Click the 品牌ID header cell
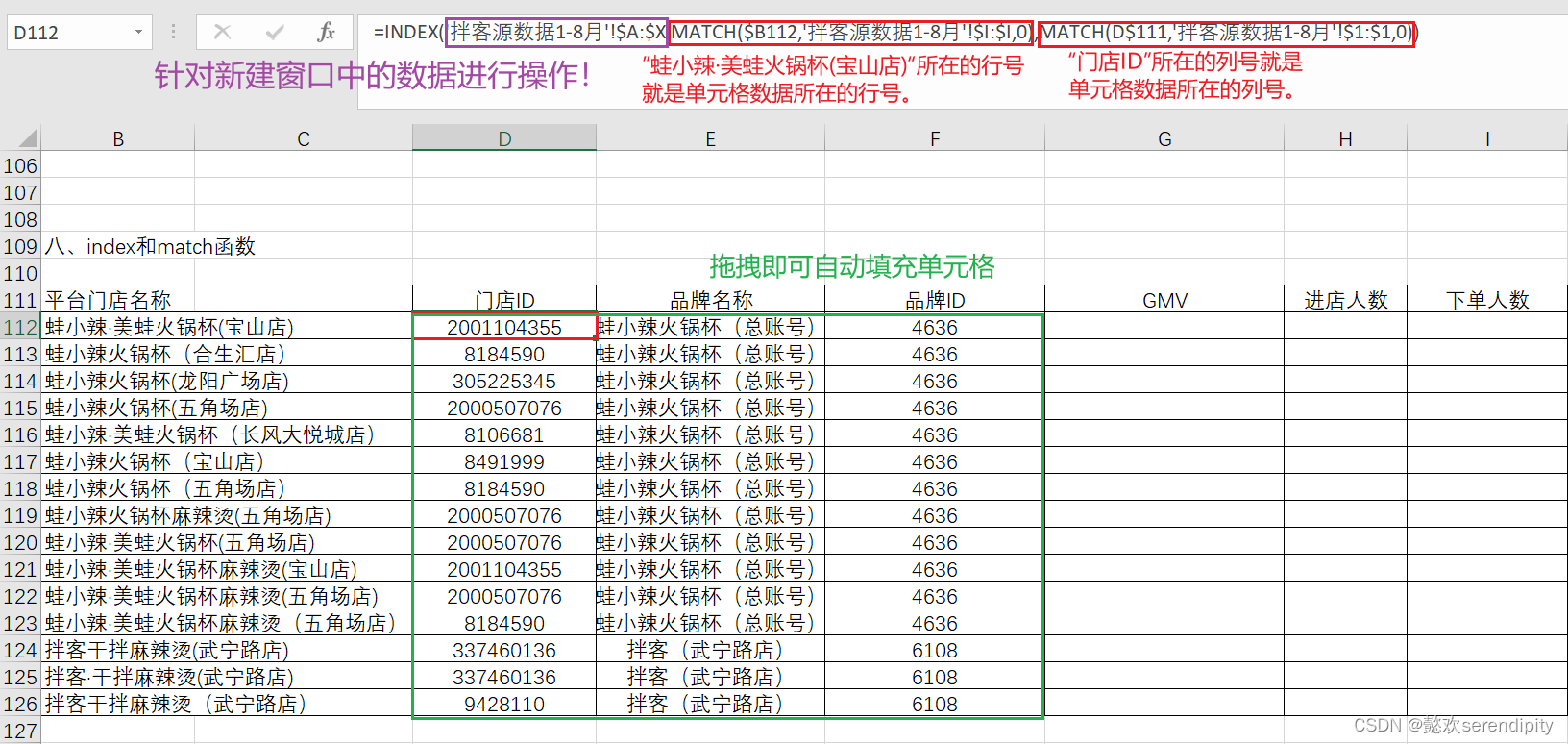Image resolution: width=1568 pixels, height=744 pixels. [x=935, y=300]
